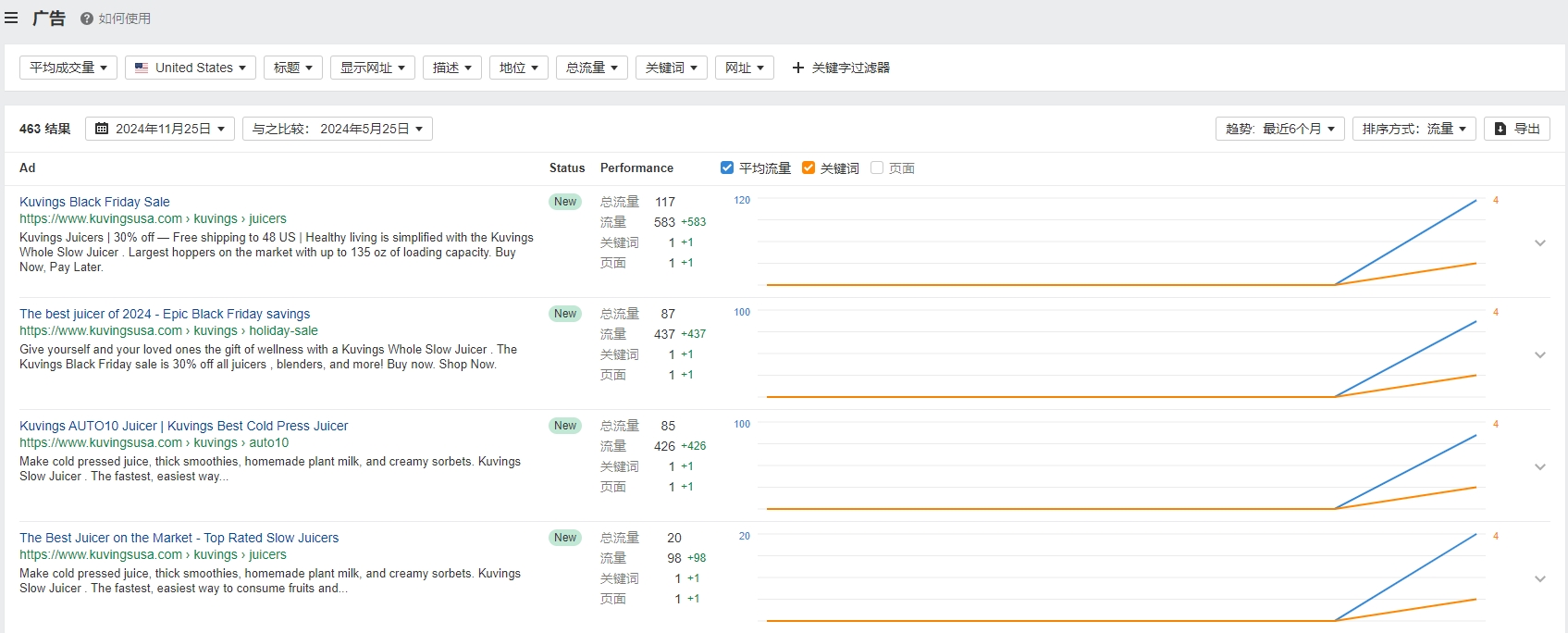
Task: Open The best juicer of 2024 ad link
Action: tap(165, 314)
